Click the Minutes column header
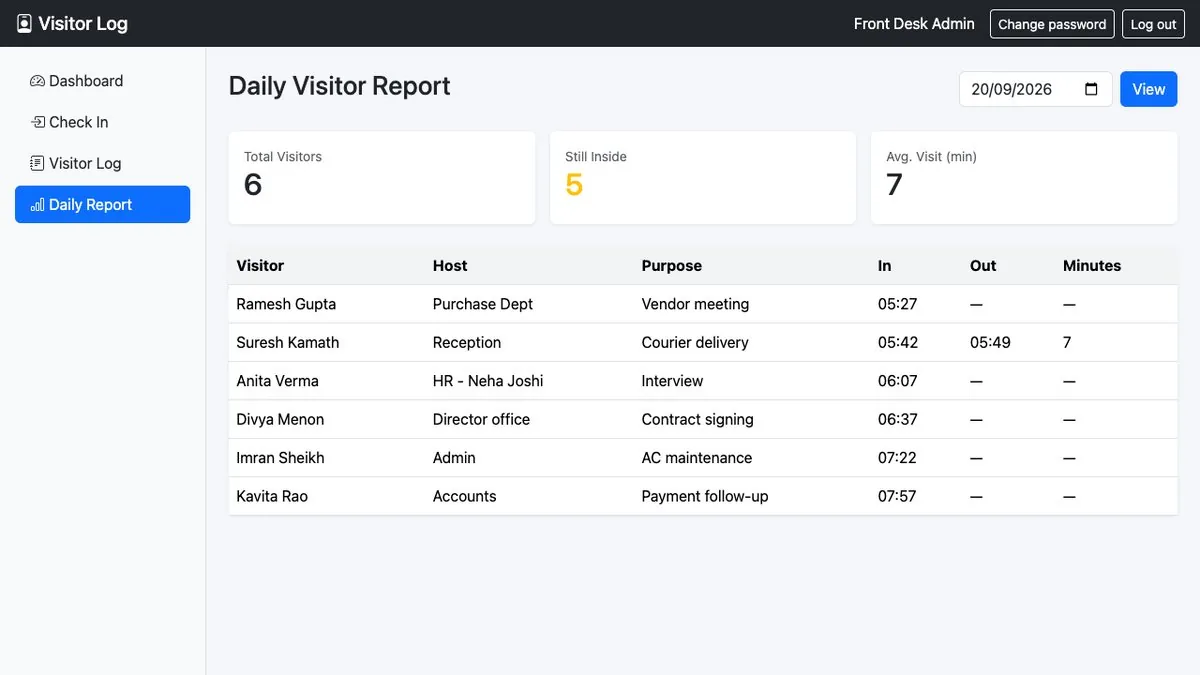The height and width of the screenshot is (675, 1200). tap(1092, 265)
